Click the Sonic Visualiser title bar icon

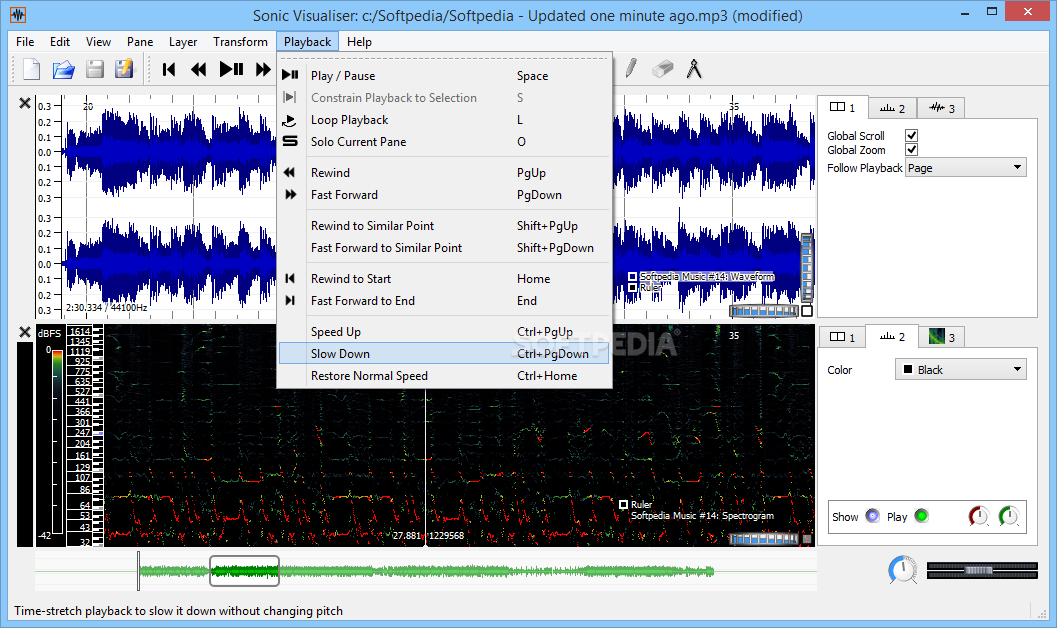pos(18,15)
